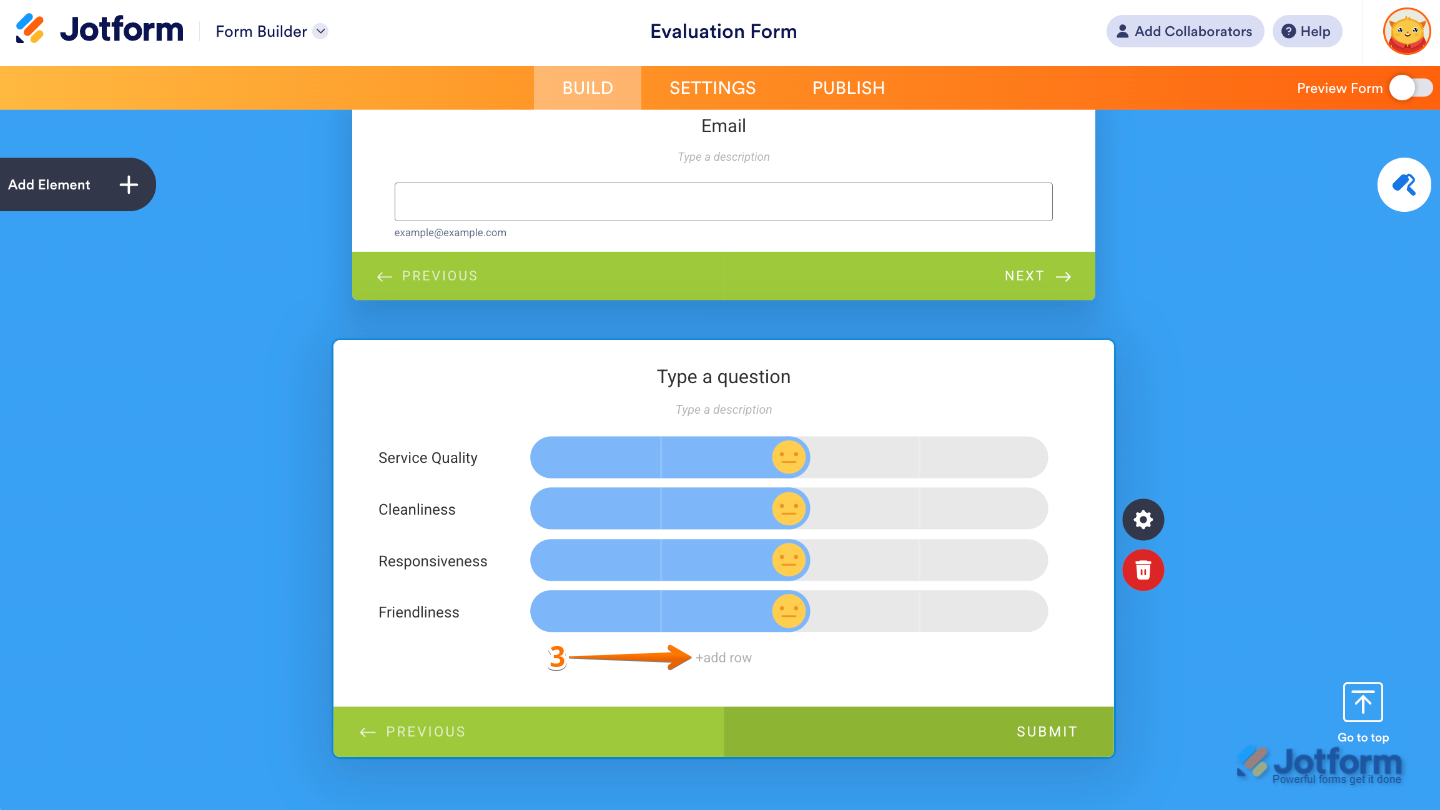Click the Go to top arrow icon
Screen dimensions: 1440x810
(x=1362, y=701)
